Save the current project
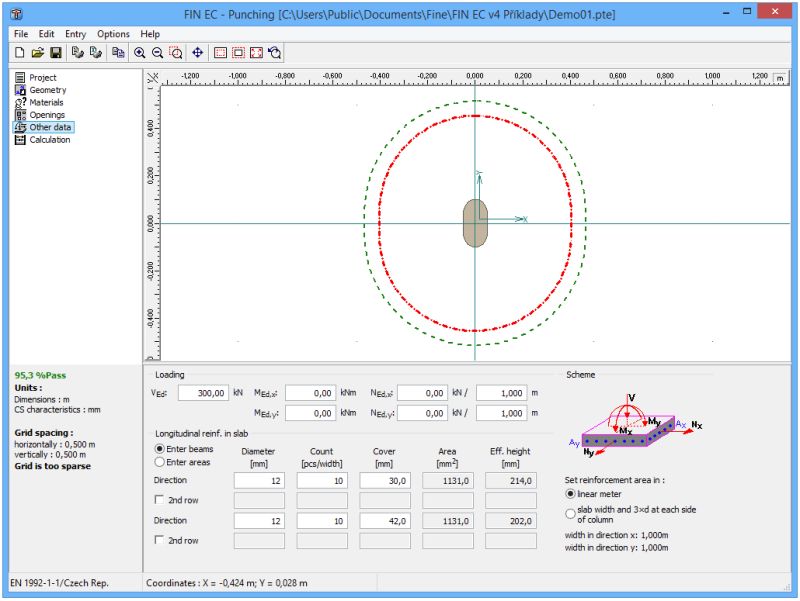The height and width of the screenshot is (601, 800). coord(57,52)
